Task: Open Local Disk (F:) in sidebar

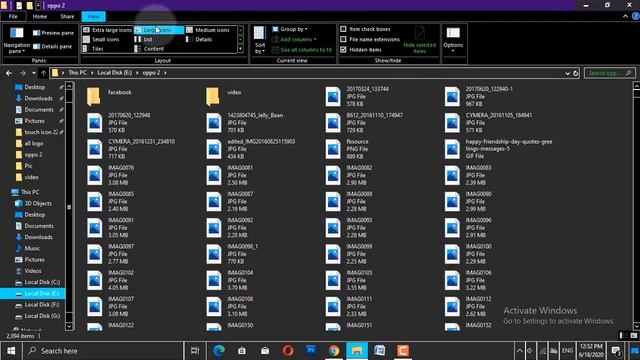Action: tap(38, 304)
